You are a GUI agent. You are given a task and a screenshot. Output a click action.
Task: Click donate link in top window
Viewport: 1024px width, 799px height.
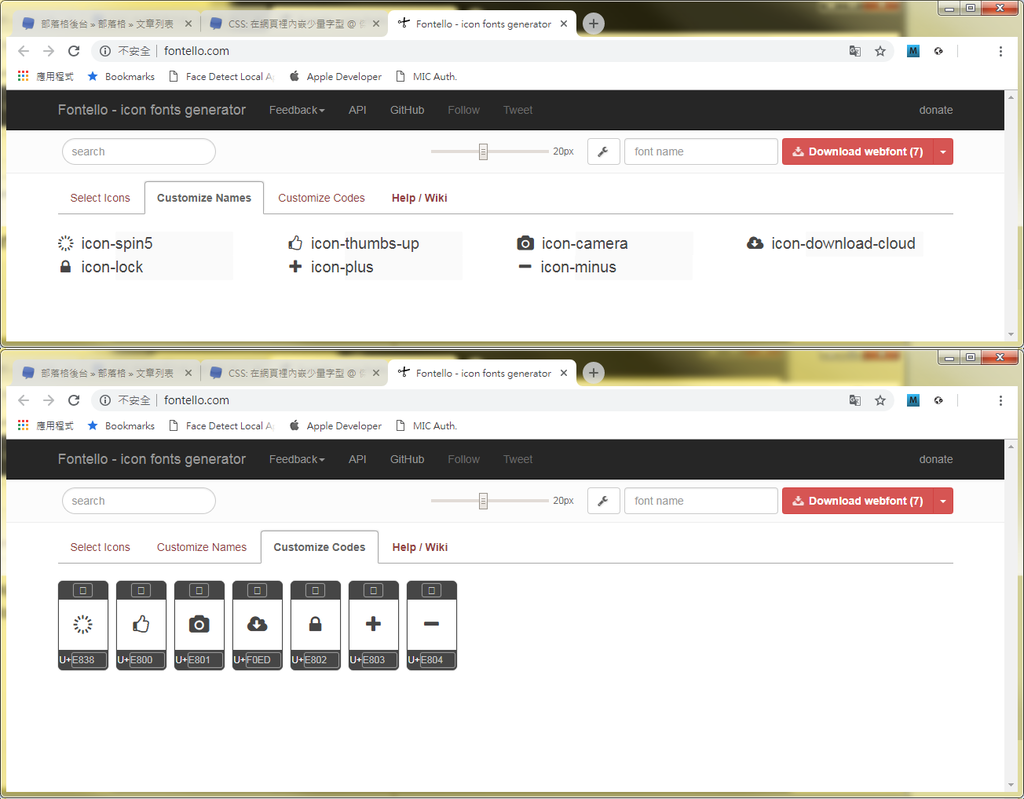[936, 110]
